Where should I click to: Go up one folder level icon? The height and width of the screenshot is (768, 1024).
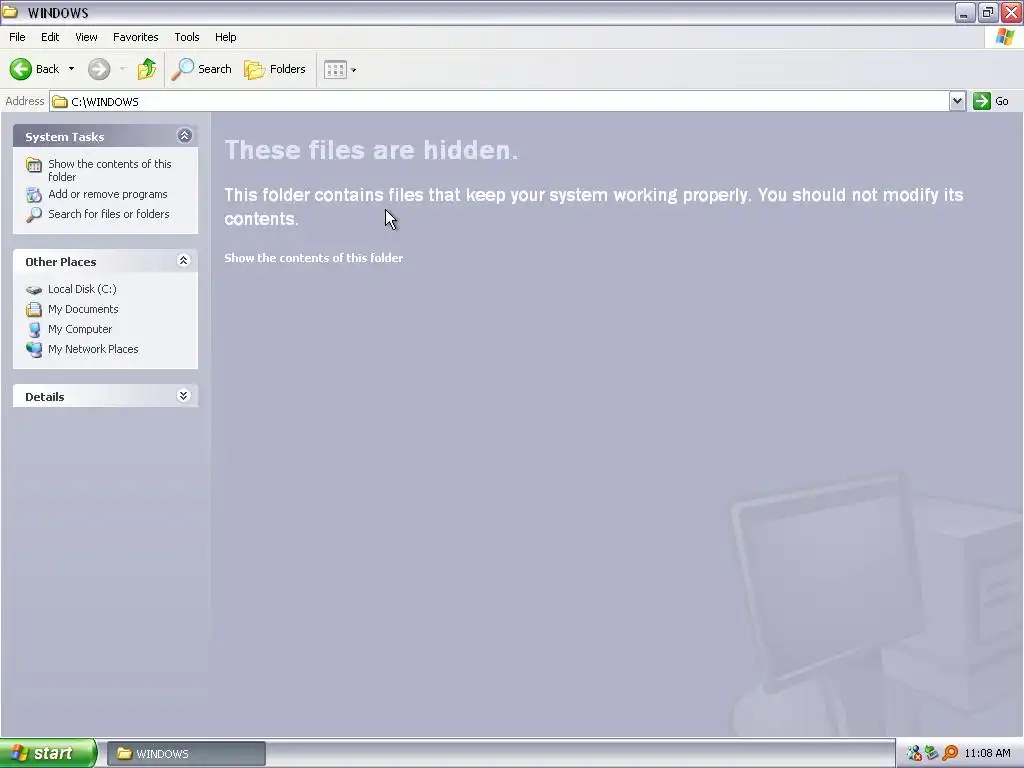coord(147,69)
